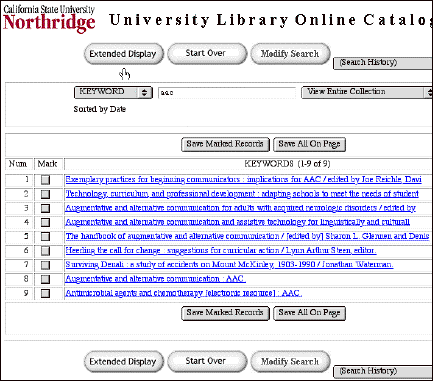This screenshot has height=381, width=433.
Task: Click the 'Mark' column header
Action: (x=47, y=164)
